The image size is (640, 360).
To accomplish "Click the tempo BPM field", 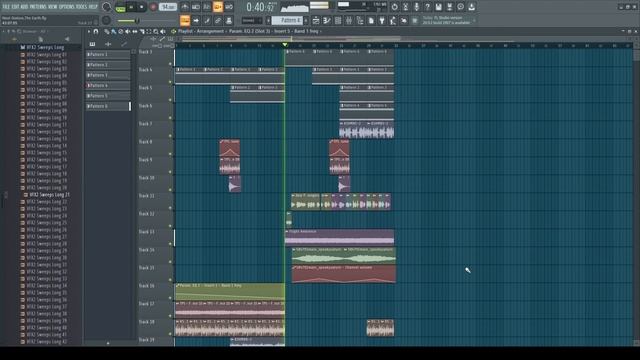I will click(168, 7).
